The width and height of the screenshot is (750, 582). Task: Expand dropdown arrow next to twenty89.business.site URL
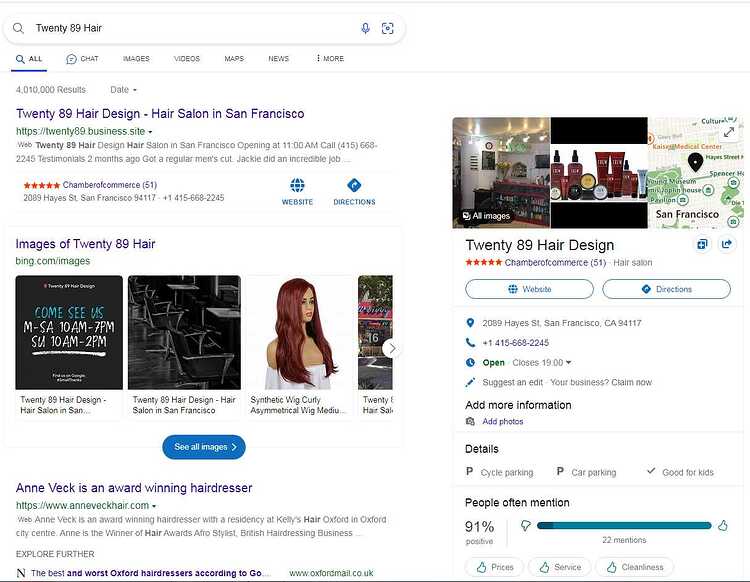(150, 132)
